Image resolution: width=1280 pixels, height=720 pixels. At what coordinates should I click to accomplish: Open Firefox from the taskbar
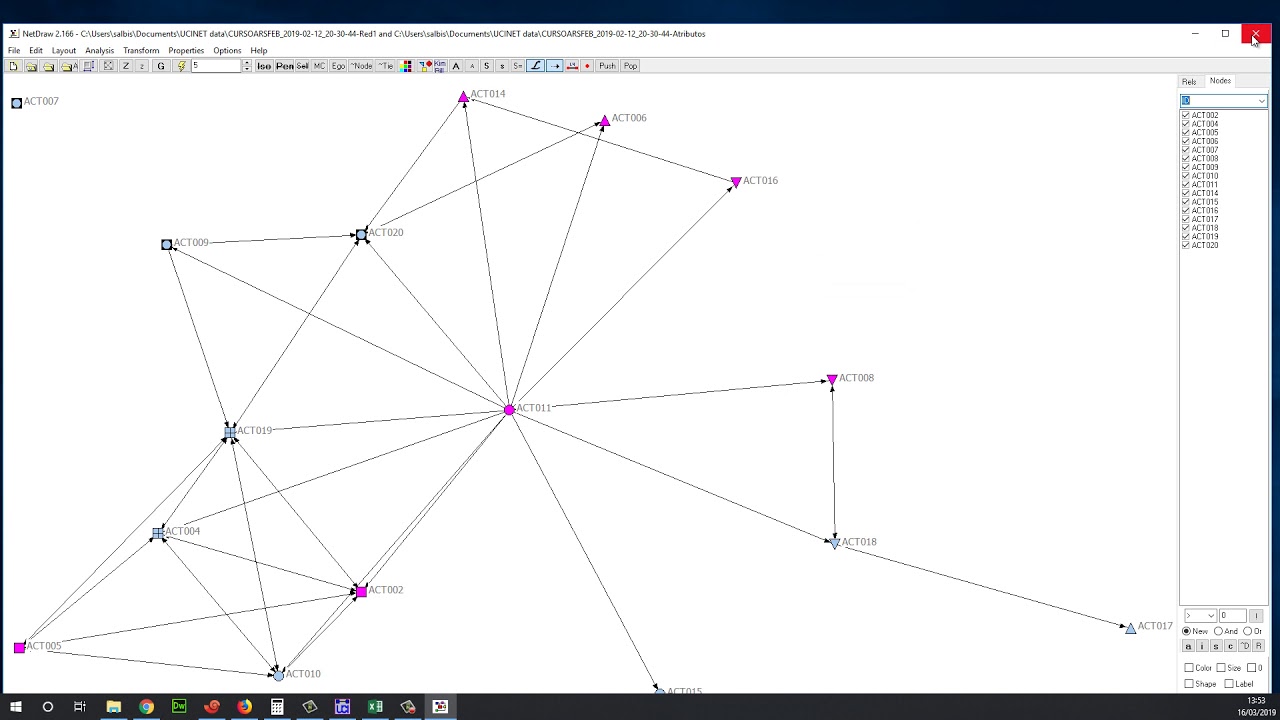click(244, 707)
